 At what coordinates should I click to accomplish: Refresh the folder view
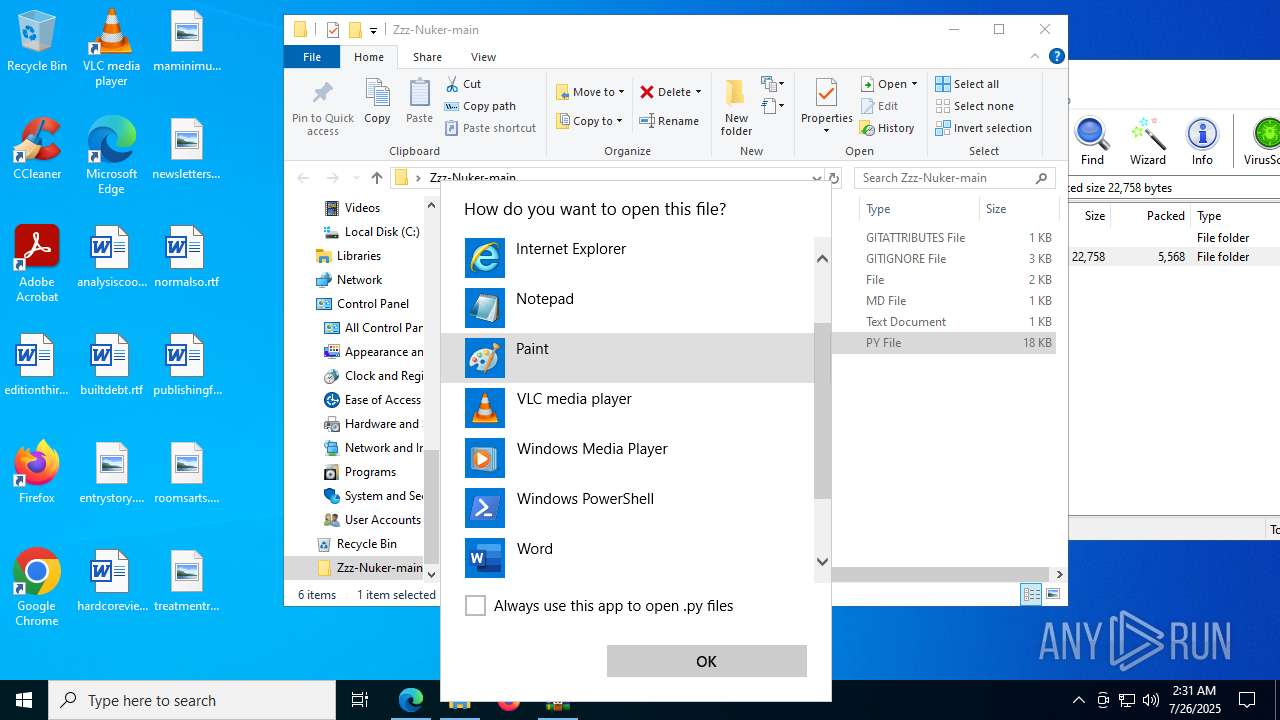pos(834,178)
